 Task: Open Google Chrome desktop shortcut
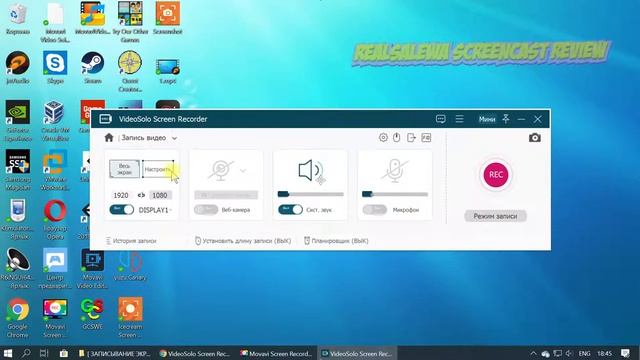18,318
